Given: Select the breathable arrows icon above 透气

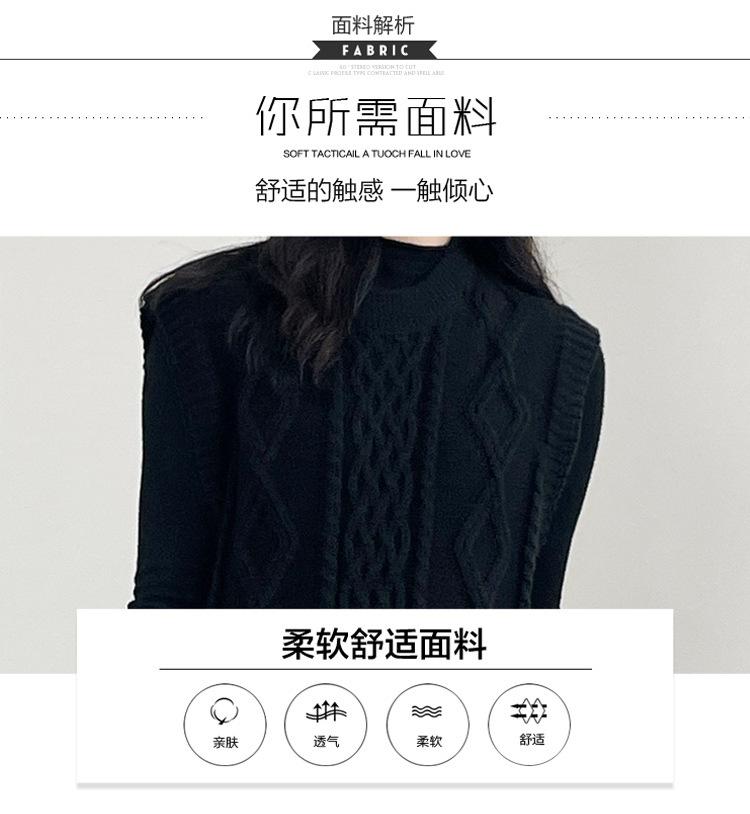Looking at the screenshot, I should [x=326, y=711].
